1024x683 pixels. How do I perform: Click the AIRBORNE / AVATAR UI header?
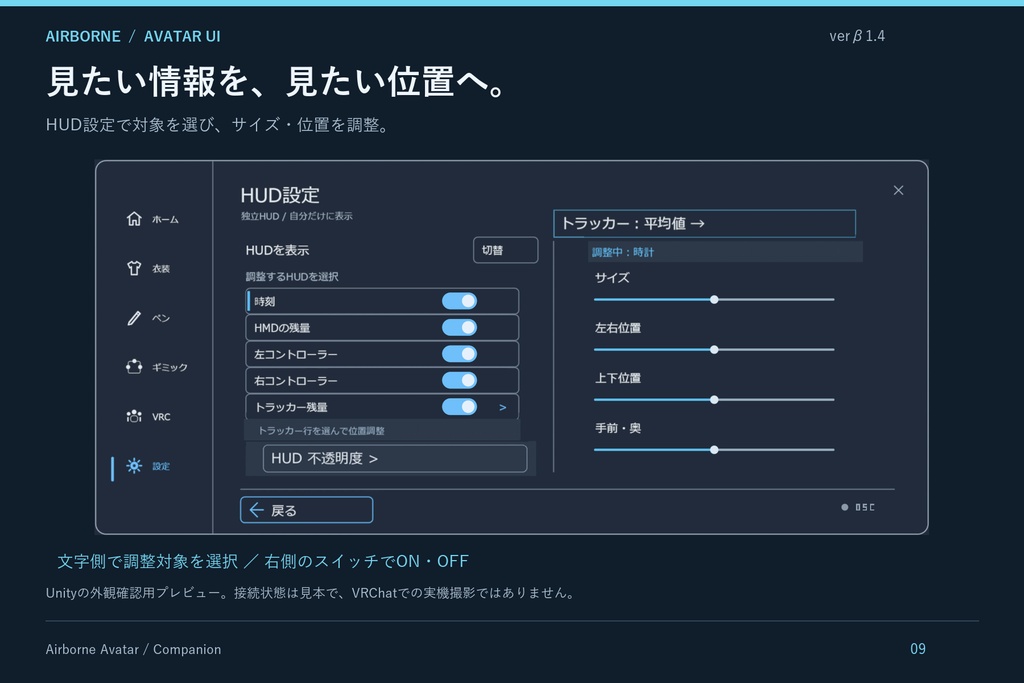tap(133, 37)
